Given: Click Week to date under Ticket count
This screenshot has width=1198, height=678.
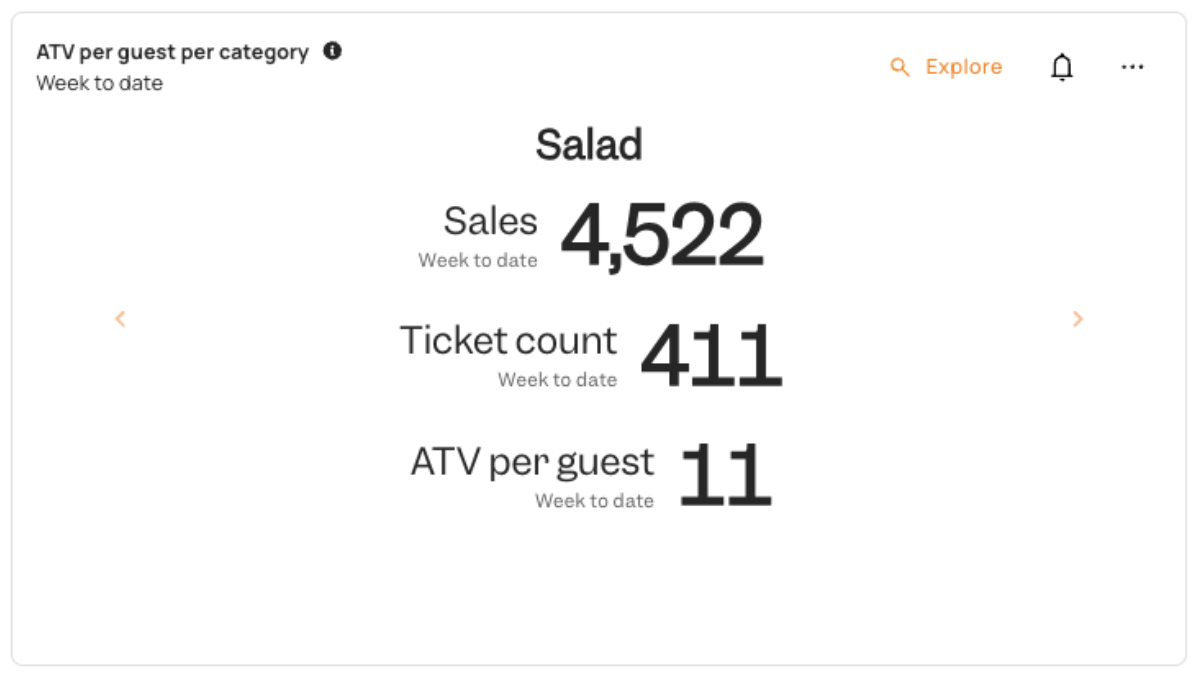Looking at the screenshot, I should tap(557, 380).
